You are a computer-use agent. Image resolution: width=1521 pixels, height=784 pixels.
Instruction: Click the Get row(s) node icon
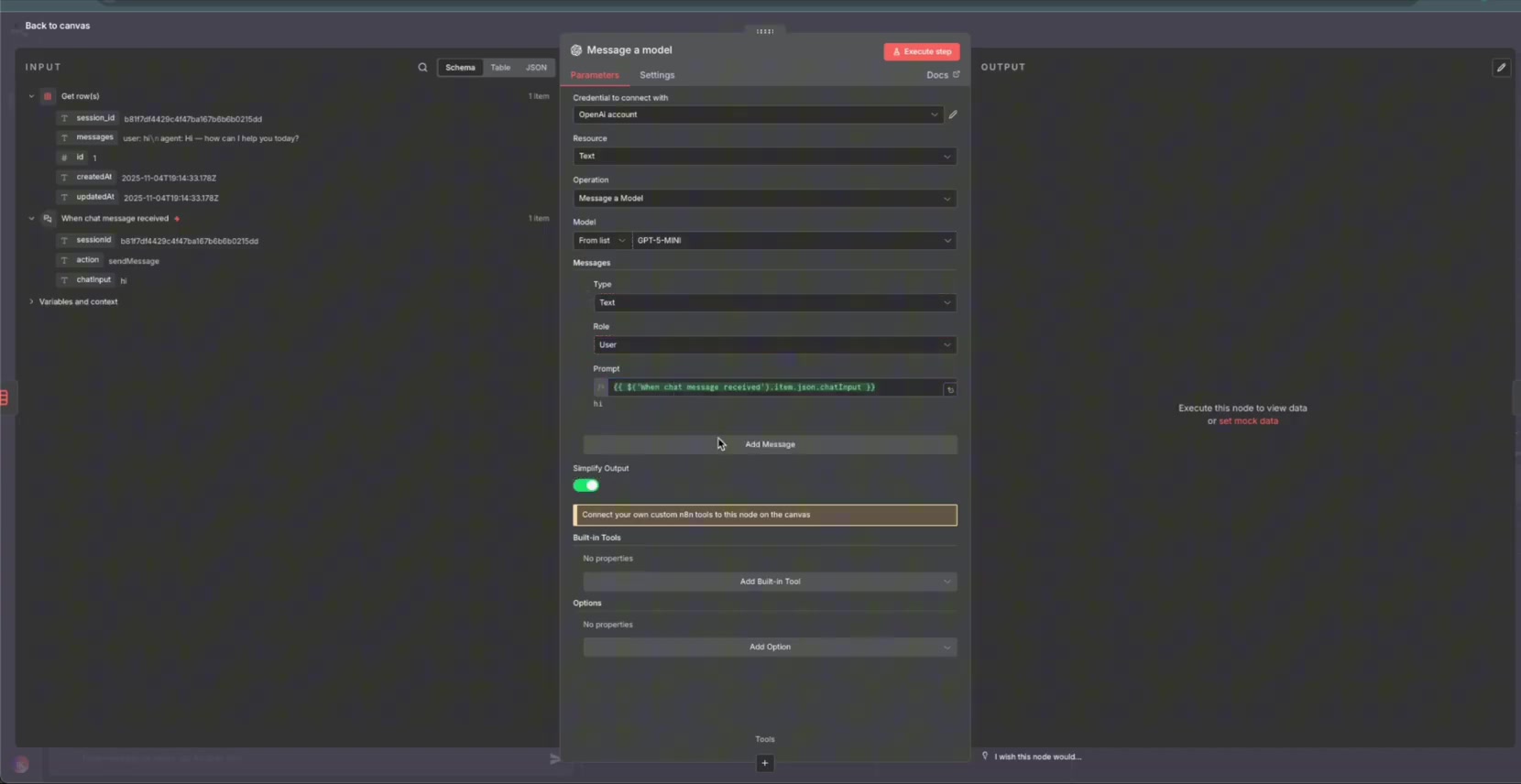[48, 96]
